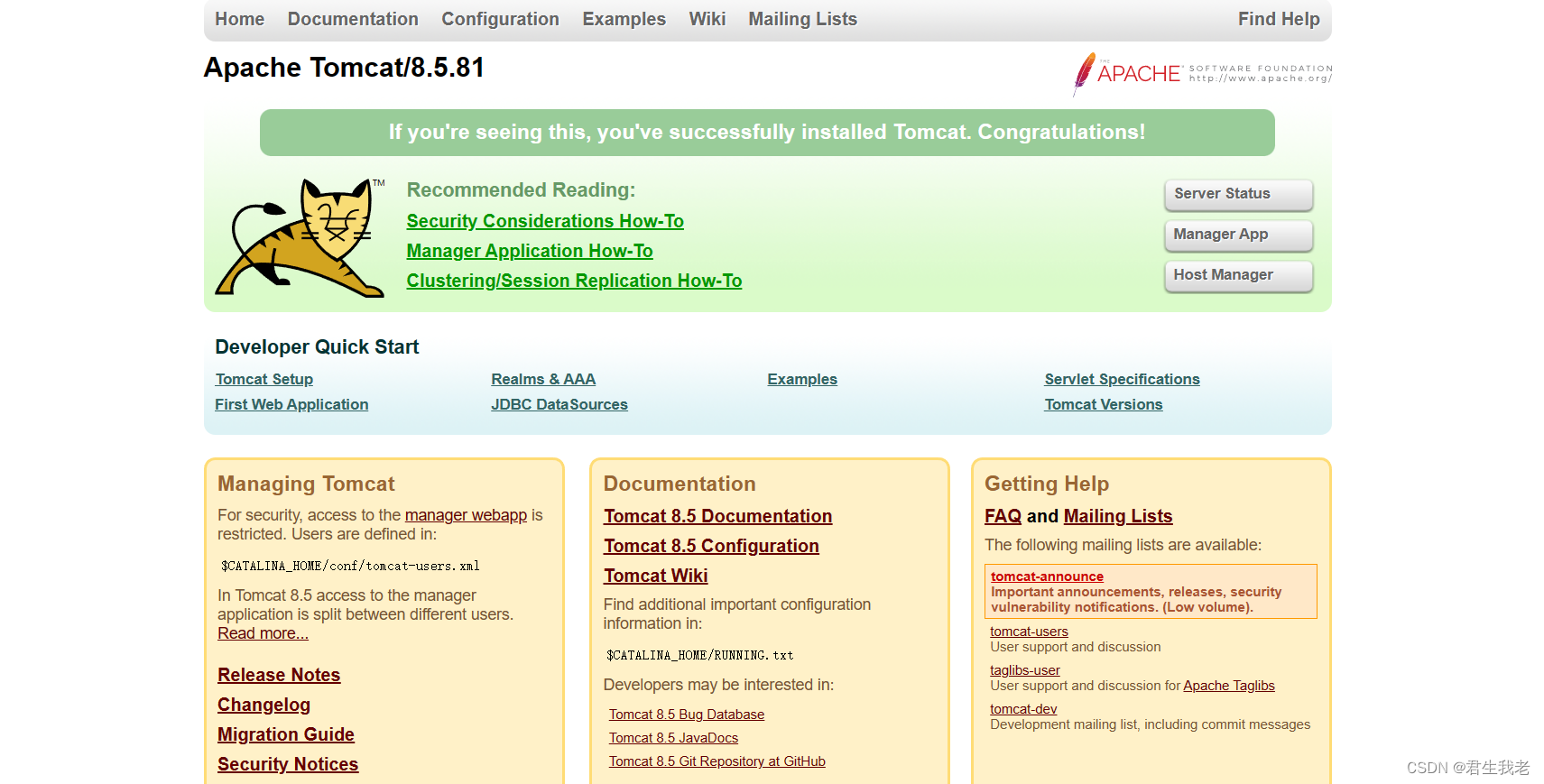Open the tomcat-dev mailing list link

point(1023,709)
